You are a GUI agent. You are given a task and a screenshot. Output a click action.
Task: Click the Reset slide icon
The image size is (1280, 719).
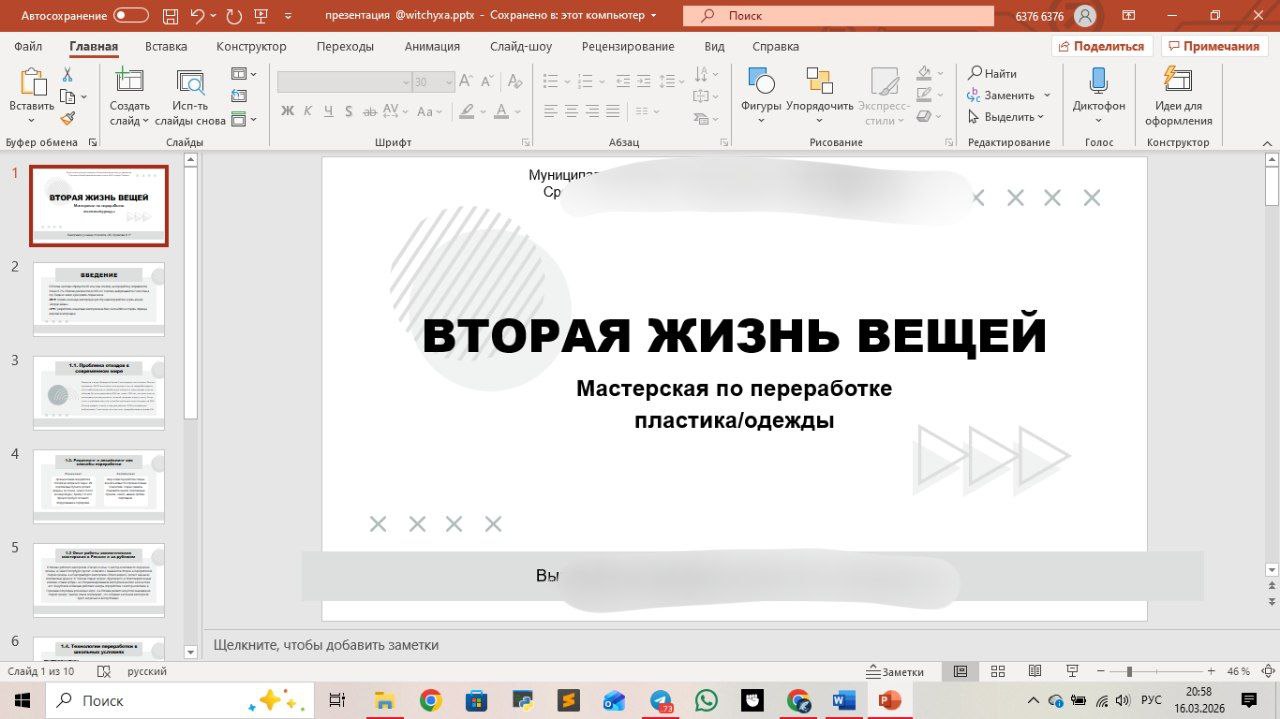(x=239, y=96)
